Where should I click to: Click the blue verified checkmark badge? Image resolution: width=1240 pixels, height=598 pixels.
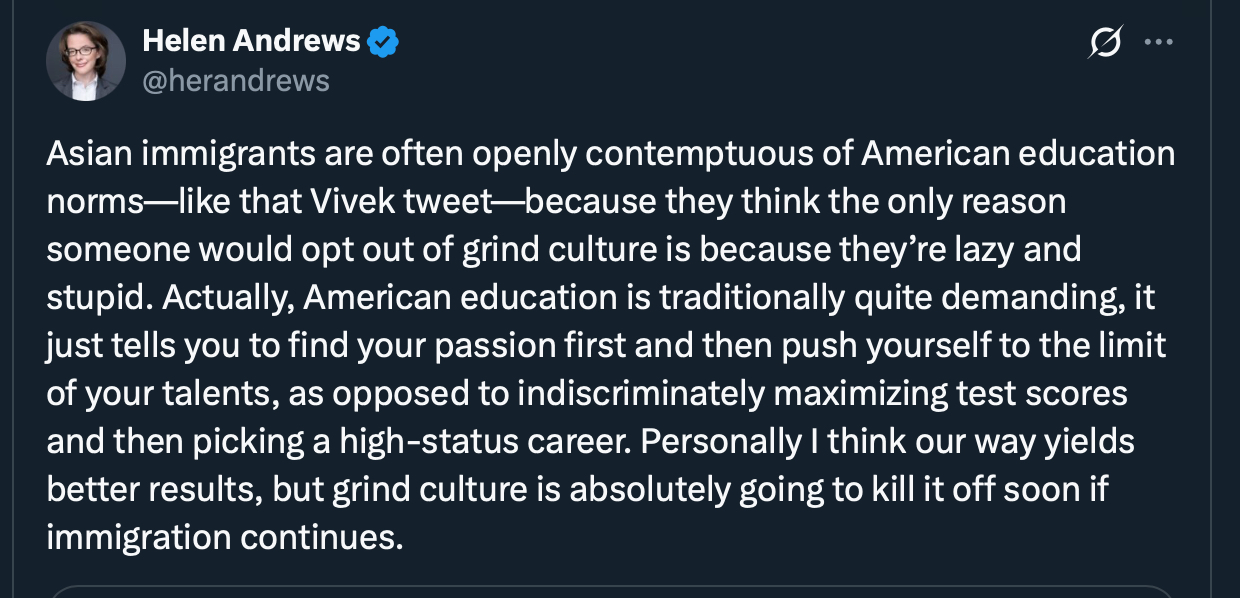pos(384,41)
